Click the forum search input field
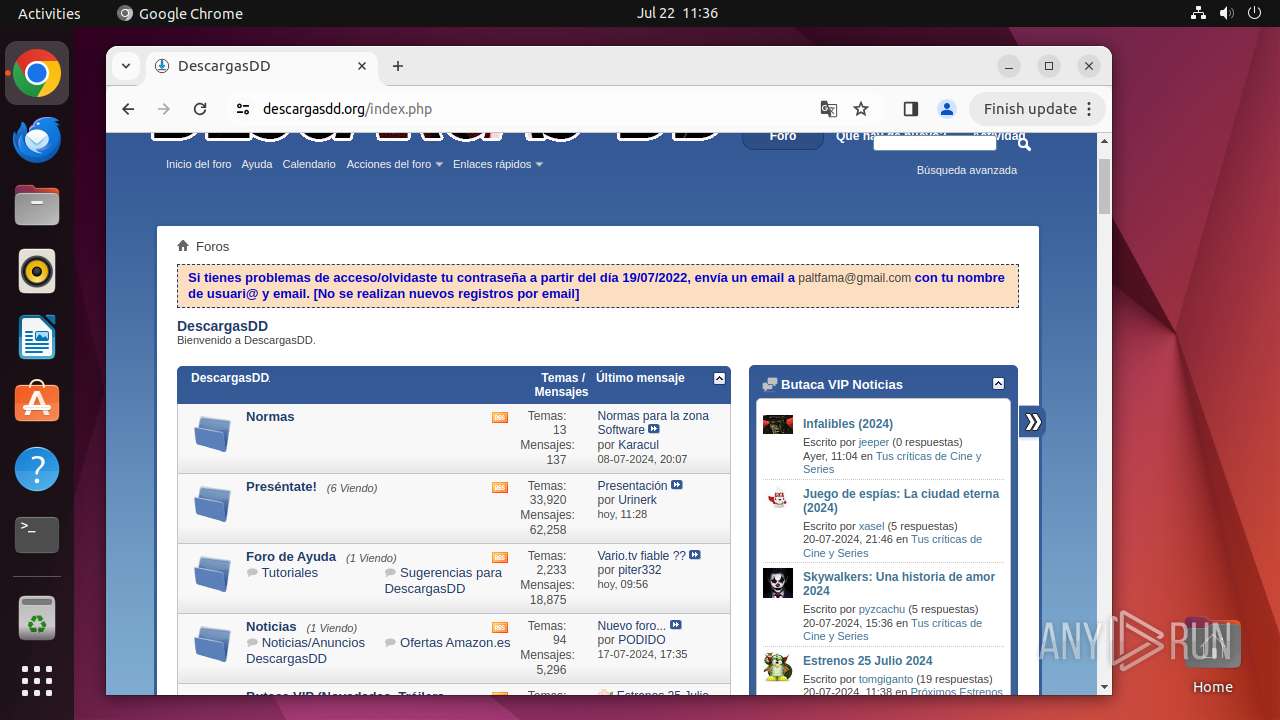The height and width of the screenshot is (720, 1280). (x=935, y=143)
